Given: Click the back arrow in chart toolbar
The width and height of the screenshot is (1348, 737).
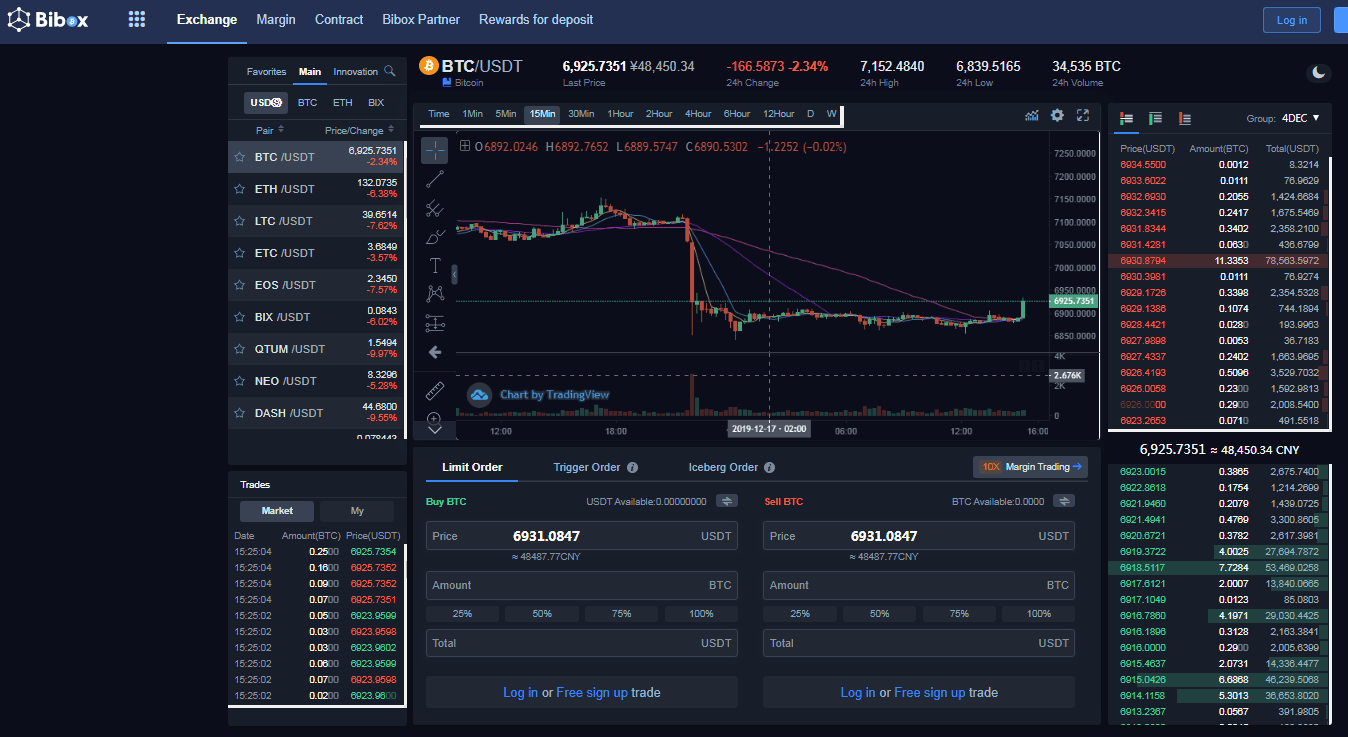Looking at the screenshot, I should click(435, 352).
